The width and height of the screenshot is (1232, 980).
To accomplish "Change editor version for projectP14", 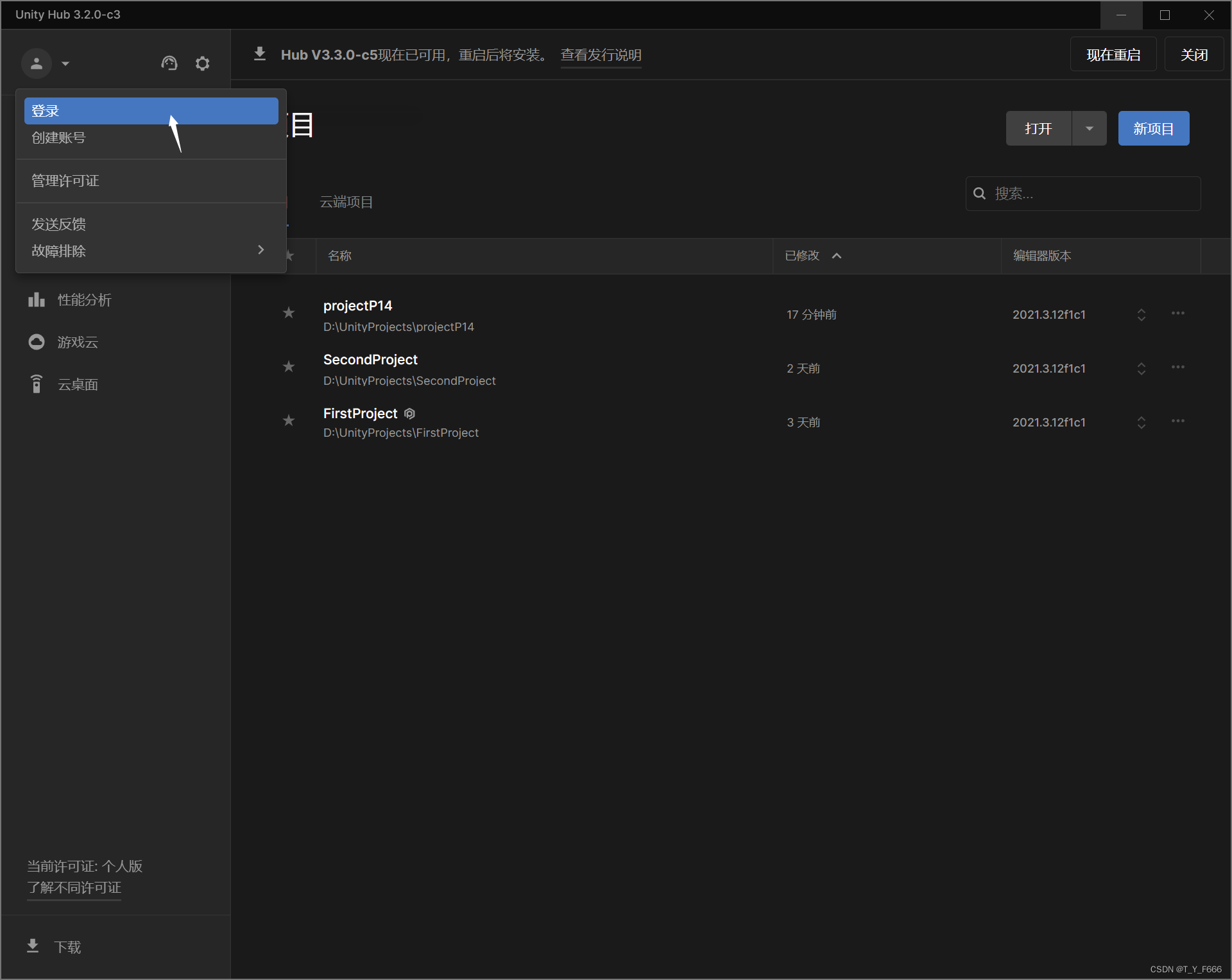I will [x=1142, y=315].
